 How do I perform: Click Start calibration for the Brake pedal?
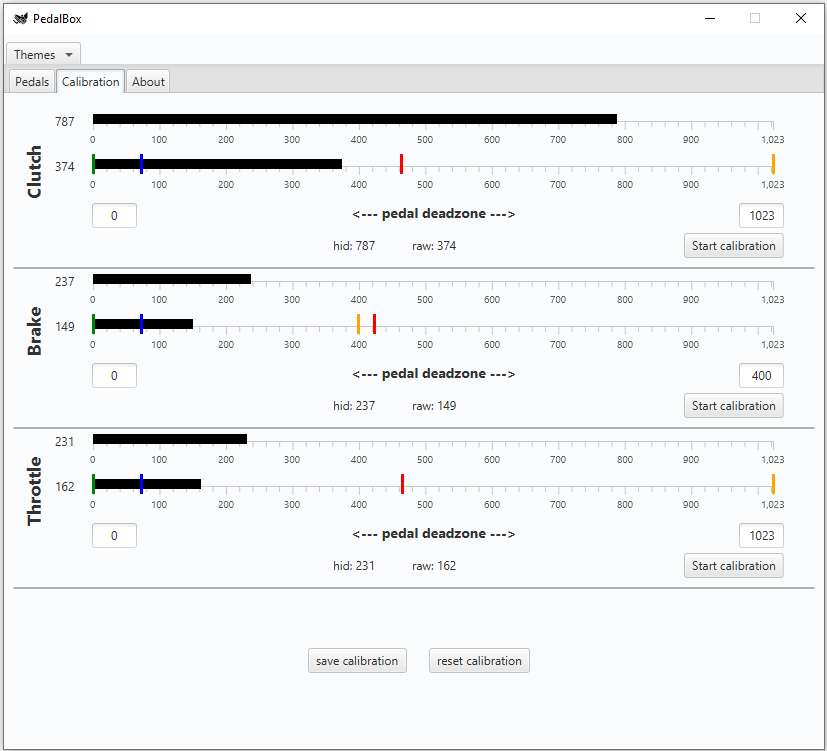tap(733, 406)
